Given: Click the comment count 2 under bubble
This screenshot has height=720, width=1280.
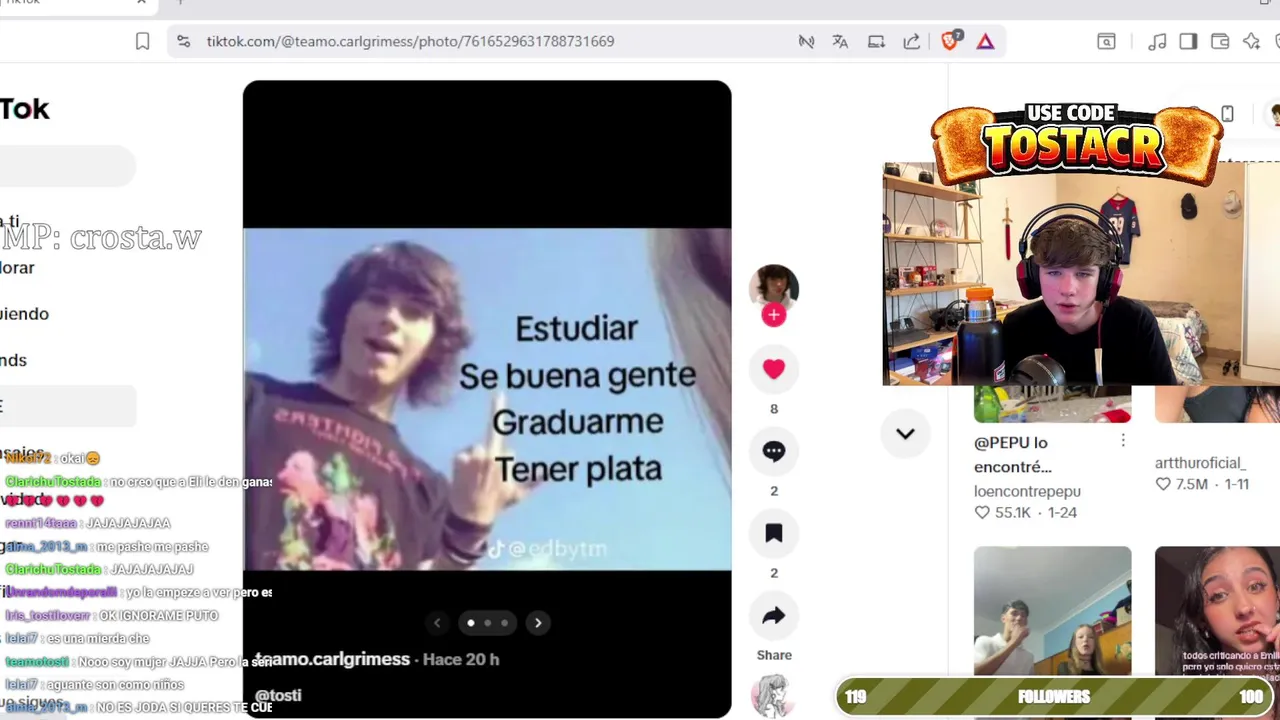Looking at the screenshot, I should coord(774,491).
